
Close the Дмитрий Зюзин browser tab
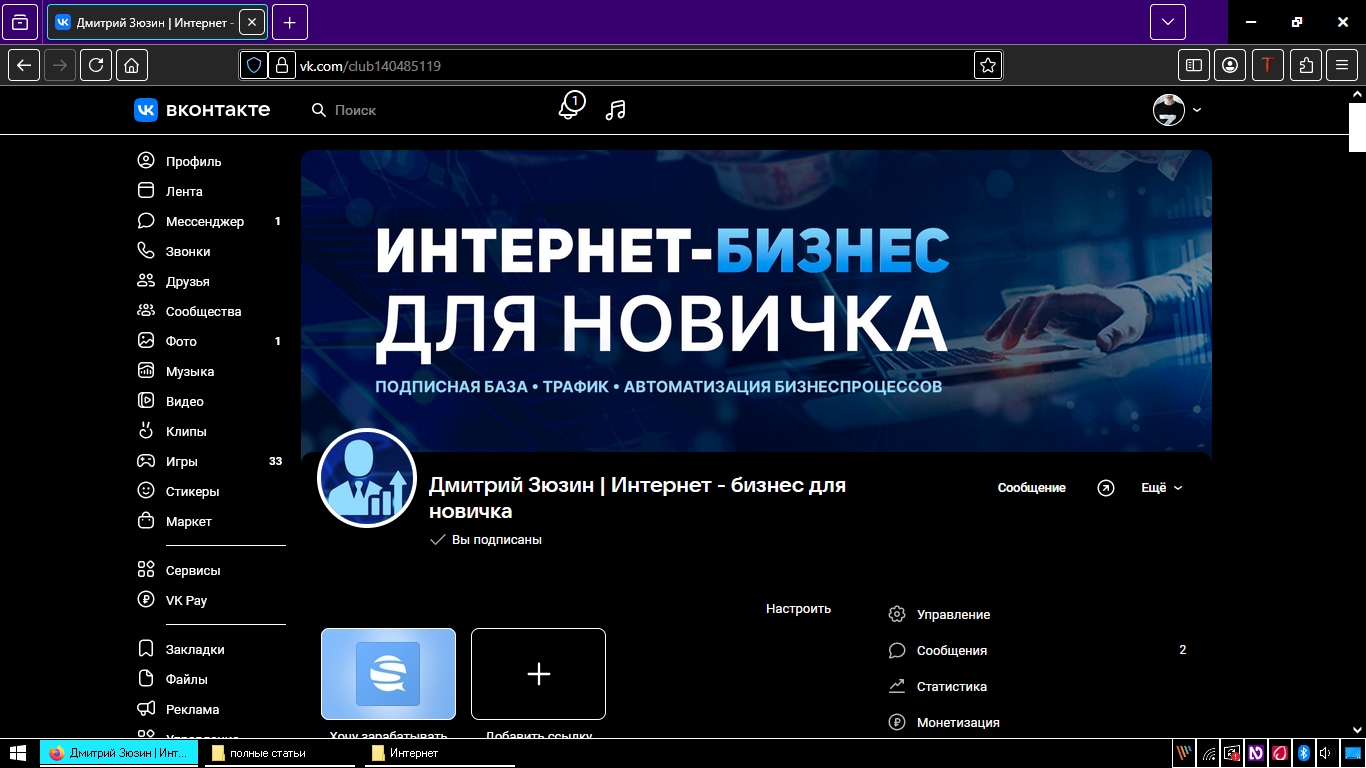pyautogui.click(x=251, y=22)
